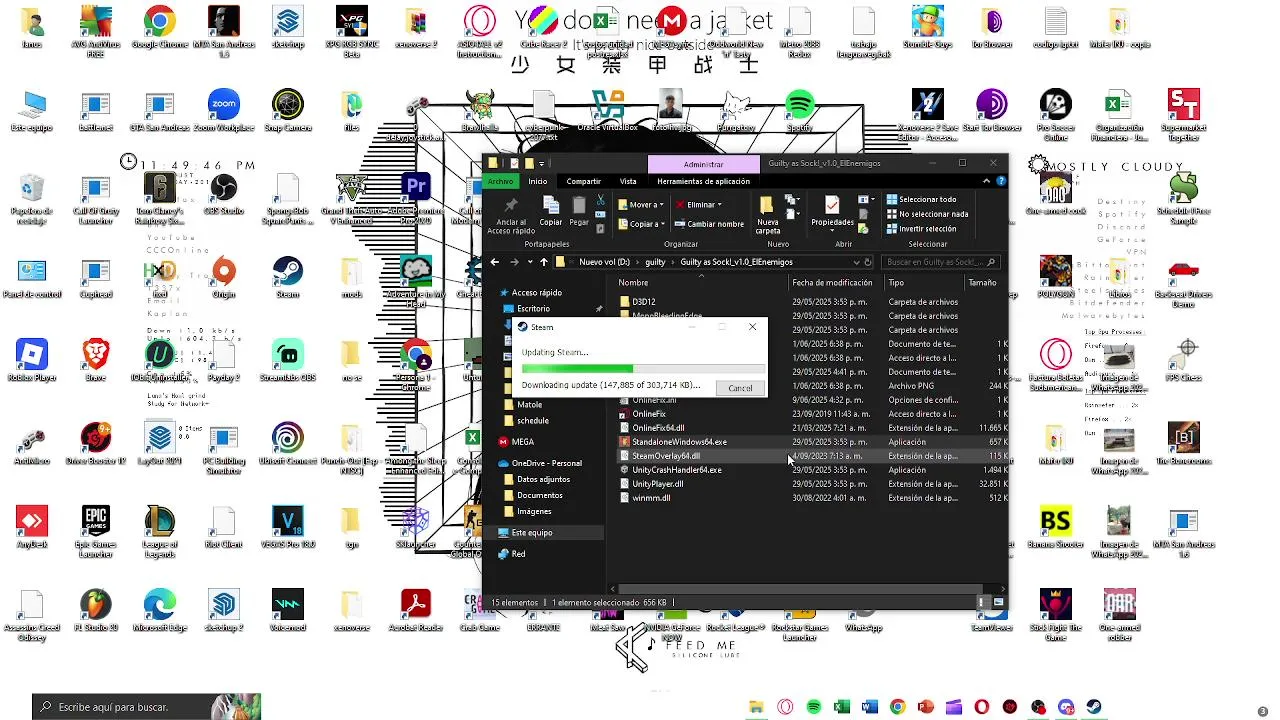Select winmm.dll file
The height and width of the screenshot is (720, 1280).
pos(651,498)
